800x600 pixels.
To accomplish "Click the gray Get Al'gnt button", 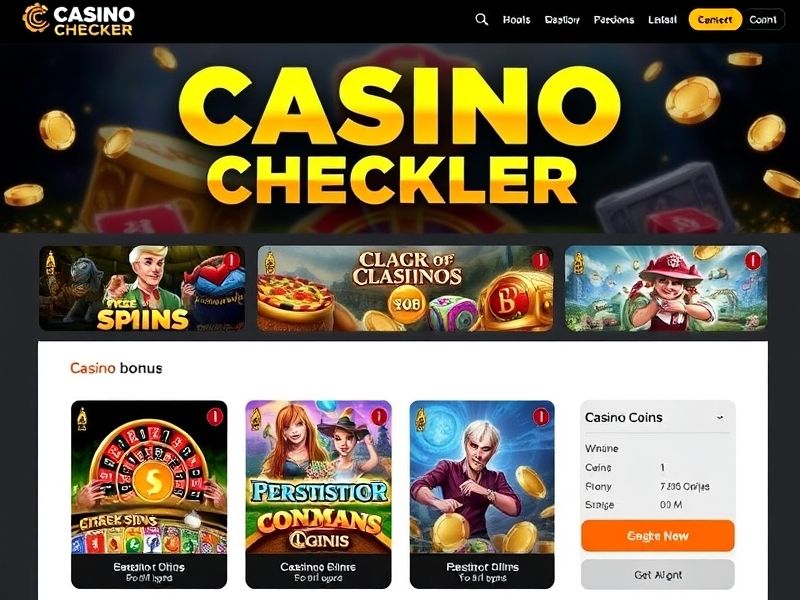I will (x=658, y=574).
